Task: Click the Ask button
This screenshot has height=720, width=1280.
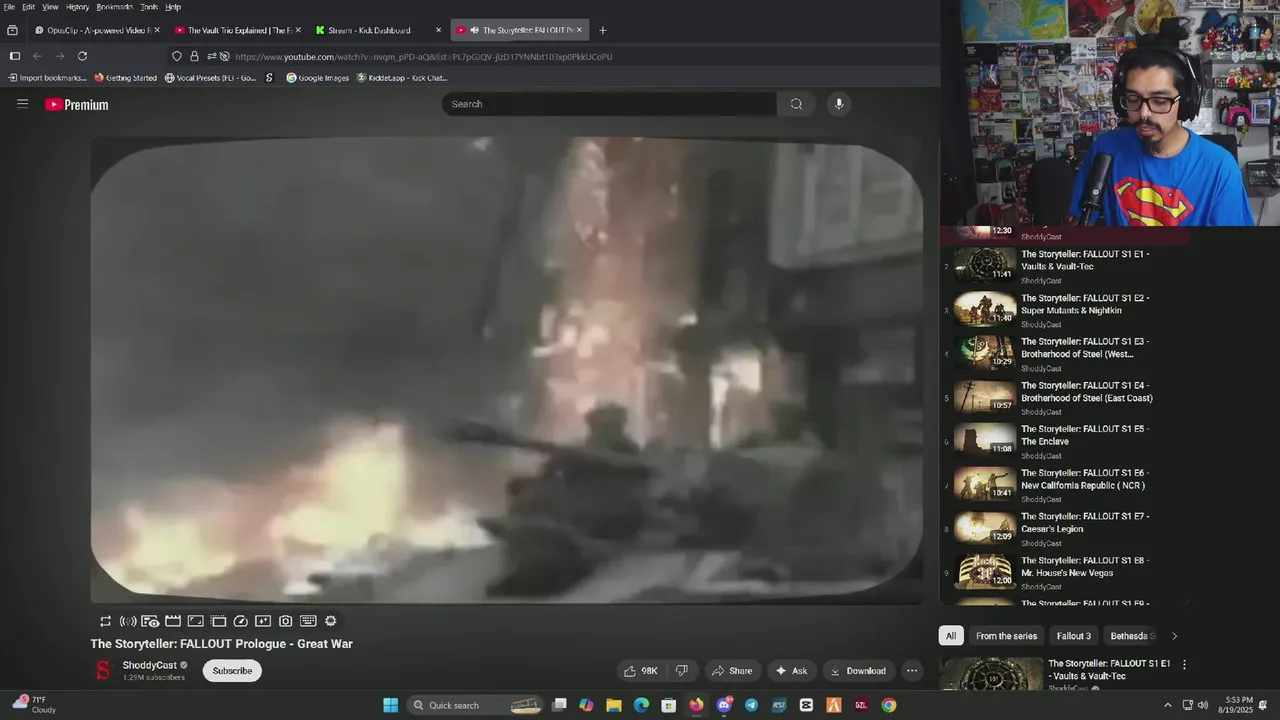Action: (791, 671)
